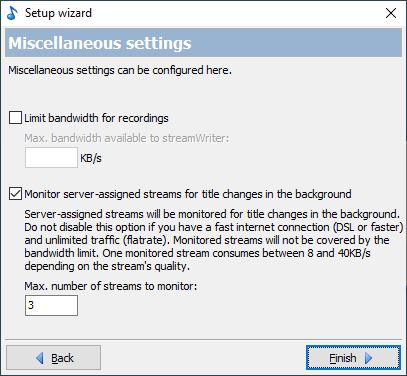Screen dimensions: 407x376
Task: Uncheck Monitor server-assigned streams checkbox
Action: coord(15,194)
